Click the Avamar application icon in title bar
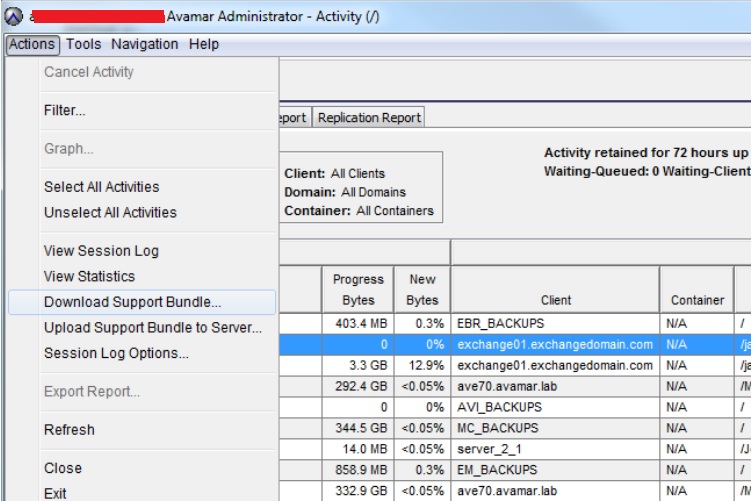 pos(14,16)
